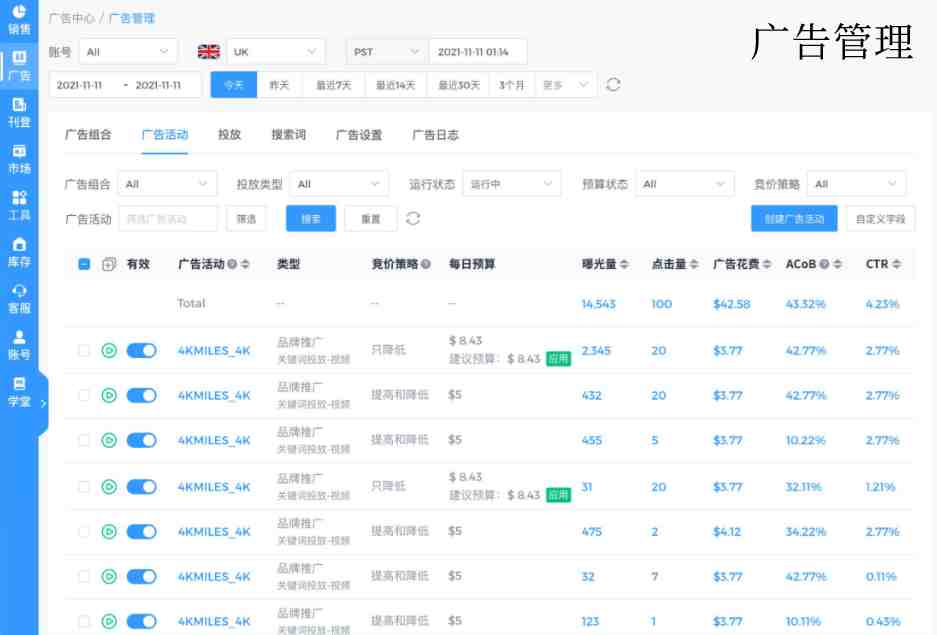Image resolution: width=937 pixels, height=635 pixels.
Task: Click the 创建广告活动 button
Action: point(794,218)
